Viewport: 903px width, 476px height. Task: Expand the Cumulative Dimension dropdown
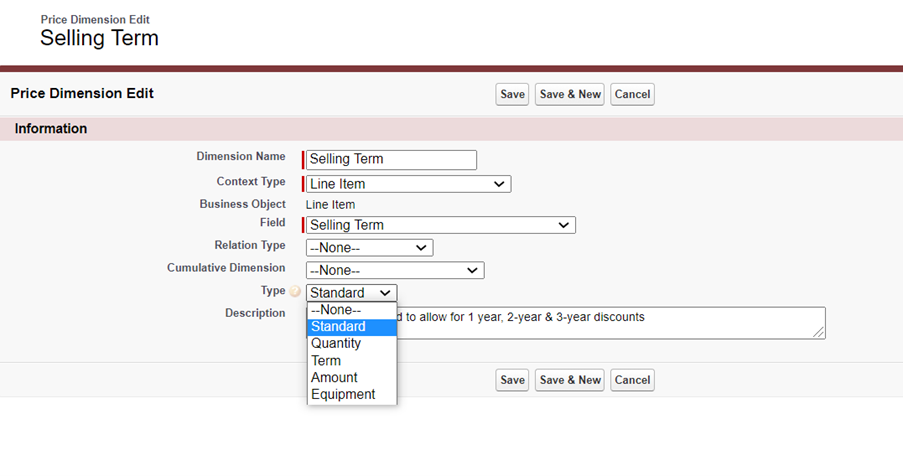395,270
